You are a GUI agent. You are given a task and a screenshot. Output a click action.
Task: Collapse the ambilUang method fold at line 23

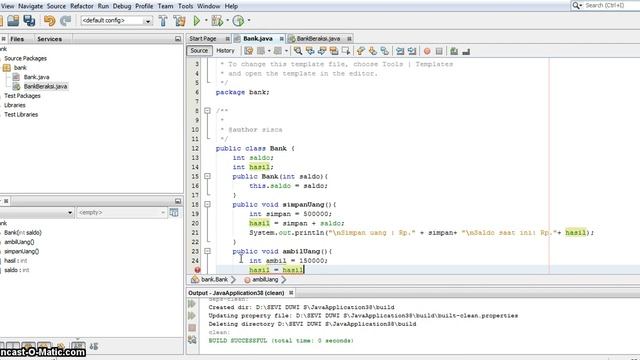tap(207, 251)
